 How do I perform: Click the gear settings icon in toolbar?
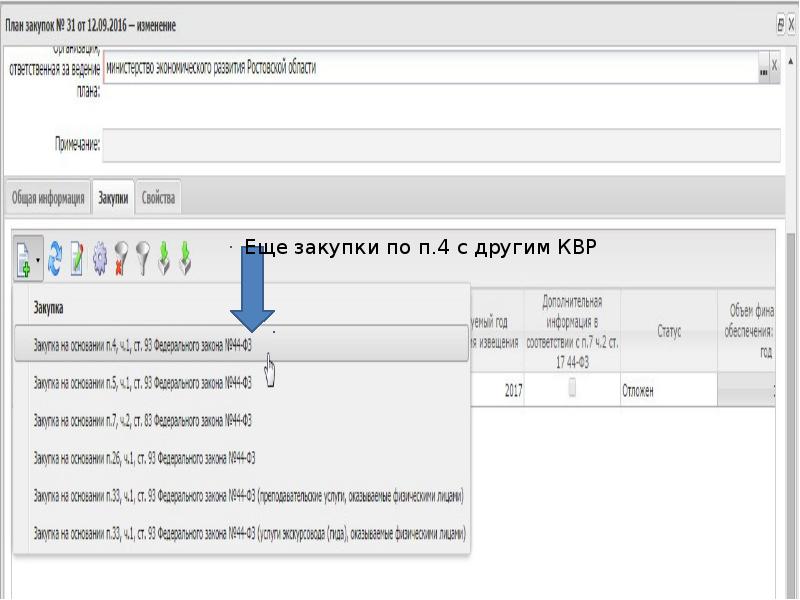99,259
